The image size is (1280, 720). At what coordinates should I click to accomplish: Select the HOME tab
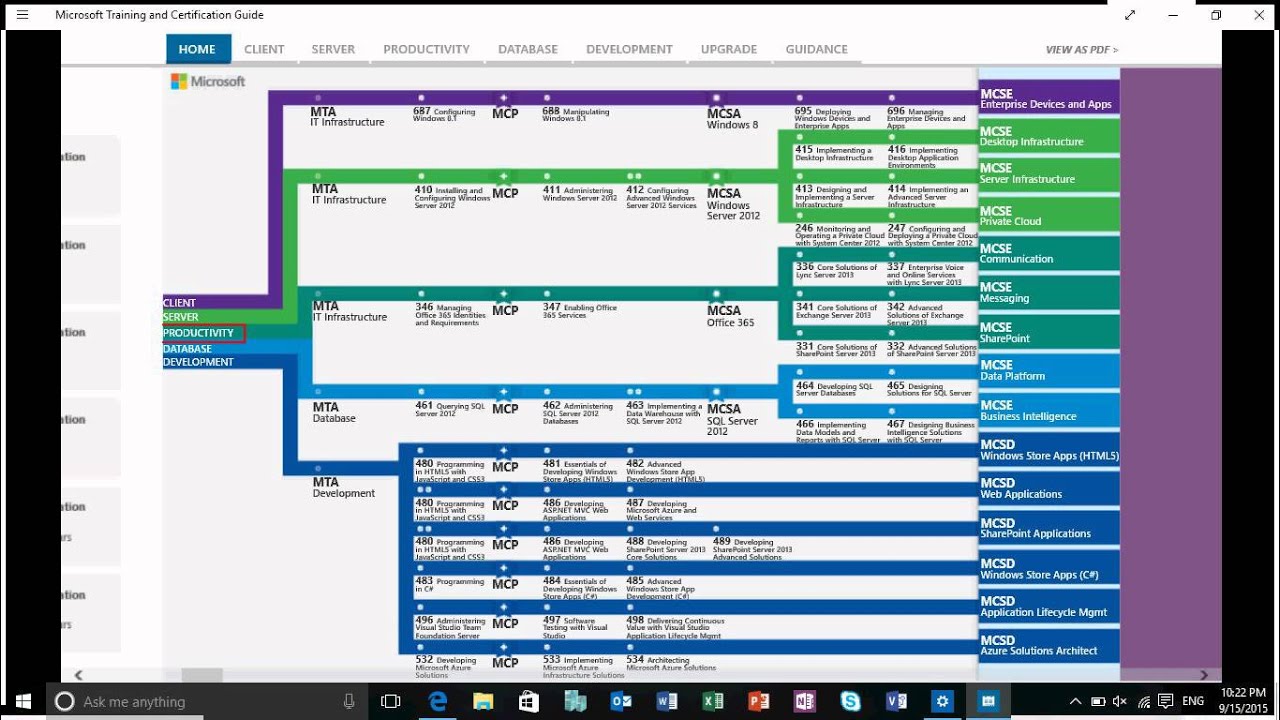click(x=198, y=49)
